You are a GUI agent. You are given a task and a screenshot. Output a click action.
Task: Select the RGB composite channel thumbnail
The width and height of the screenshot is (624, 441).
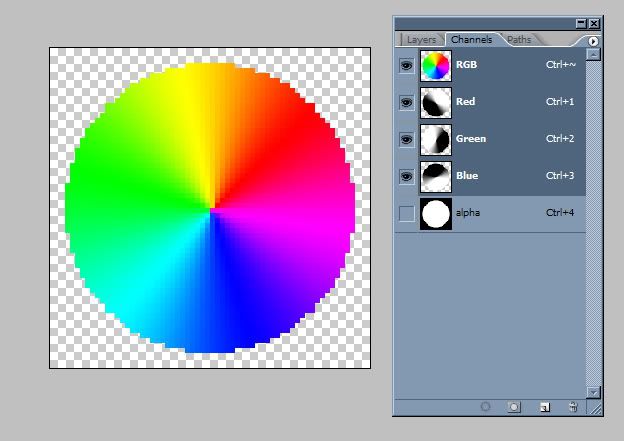435,65
